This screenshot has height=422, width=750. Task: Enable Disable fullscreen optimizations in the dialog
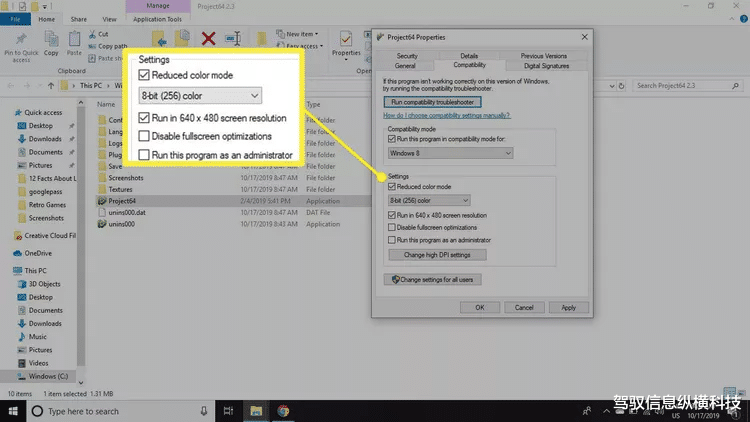(392, 227)
